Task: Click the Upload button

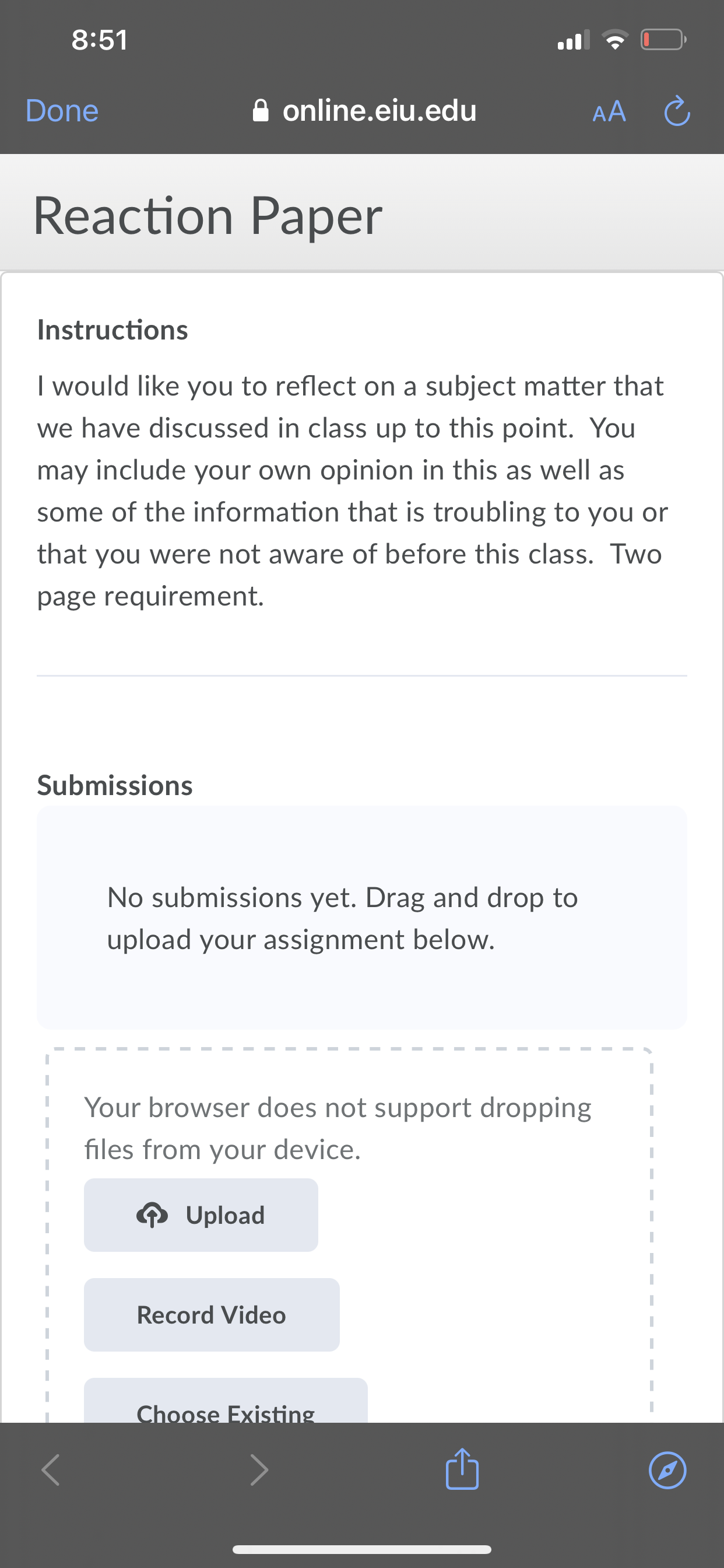Action: (201, 1215)
